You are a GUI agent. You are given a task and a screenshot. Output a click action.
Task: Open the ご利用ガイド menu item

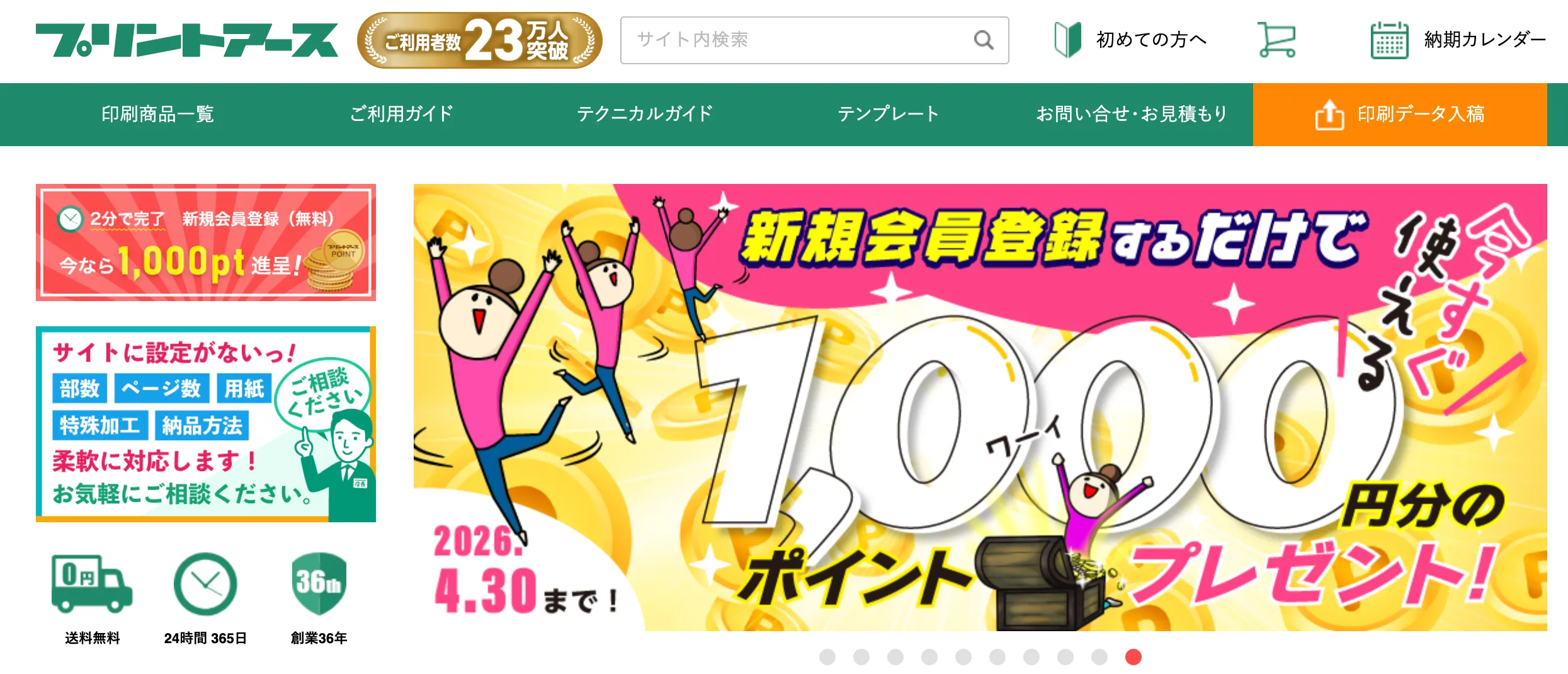(x=402, y=114)
